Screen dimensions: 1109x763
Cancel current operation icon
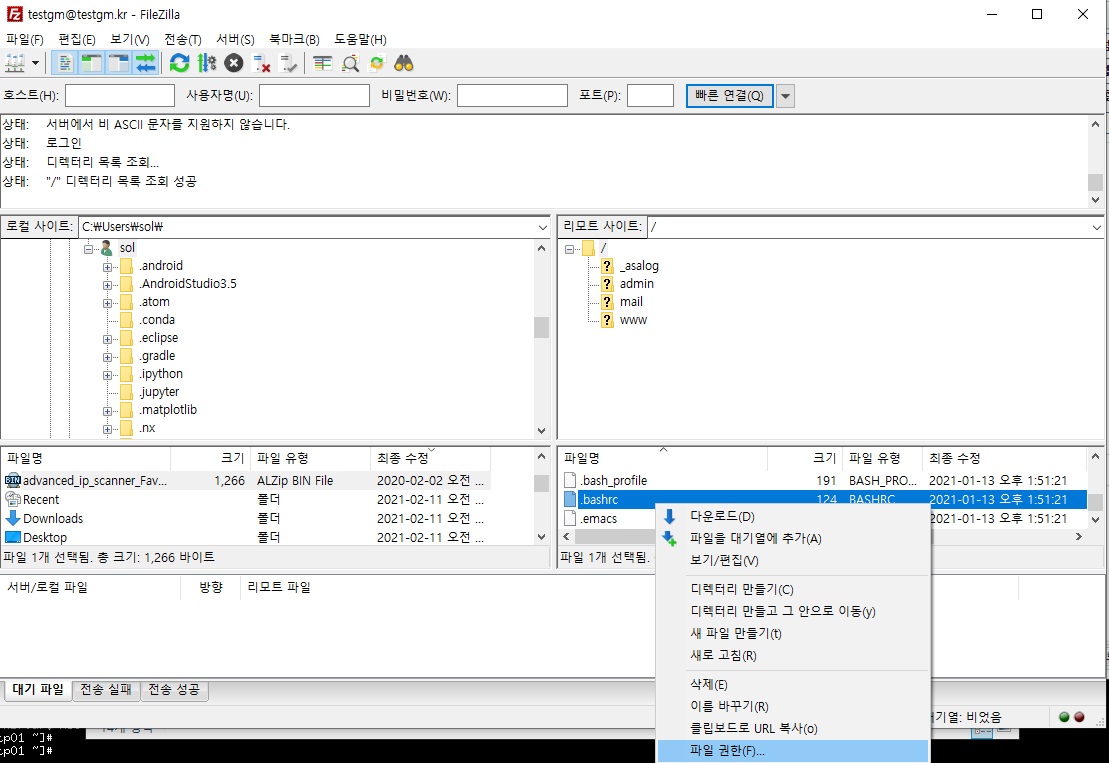coord(233,63)
